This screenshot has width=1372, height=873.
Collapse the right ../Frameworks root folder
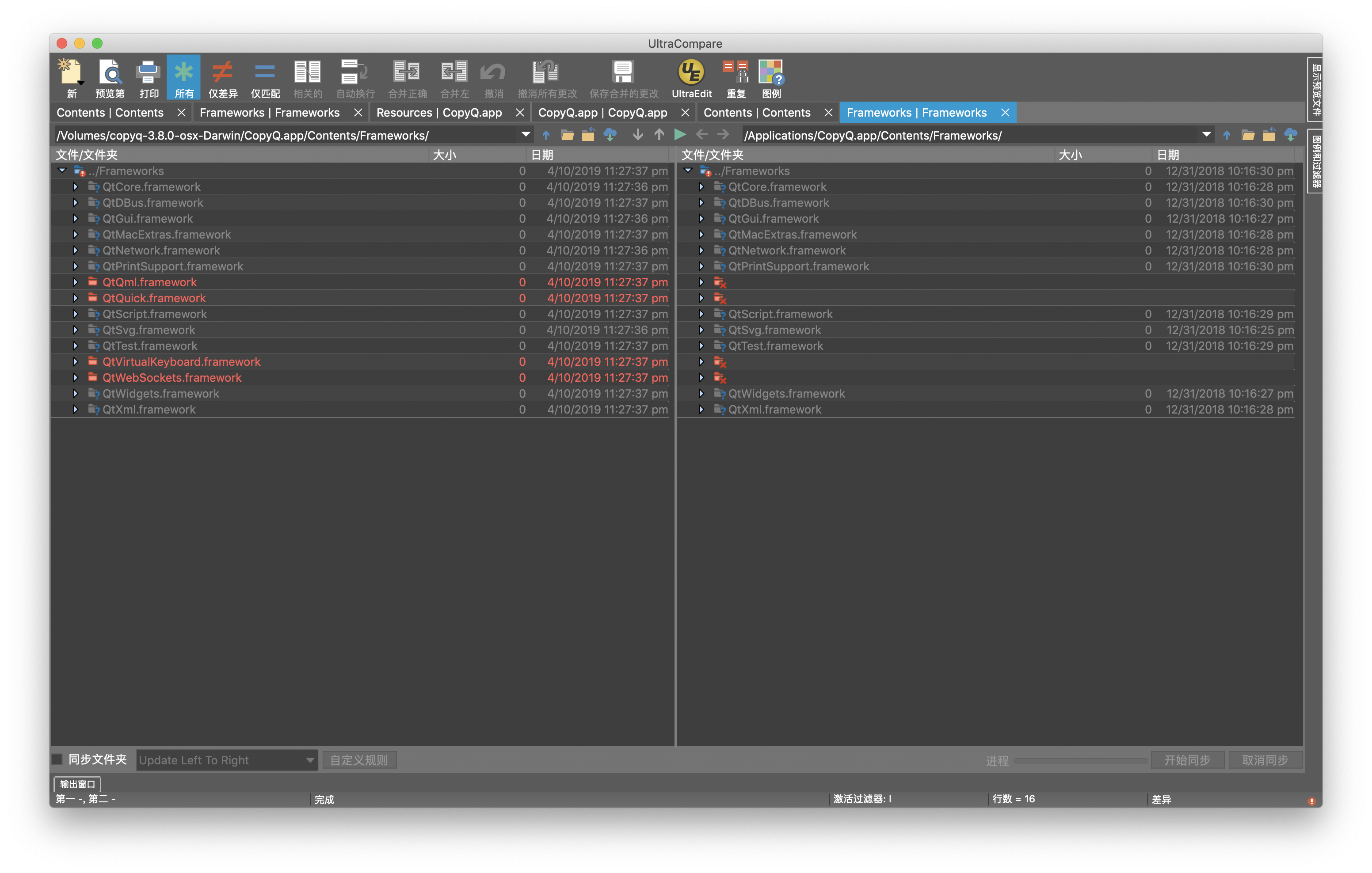[688, 170]
